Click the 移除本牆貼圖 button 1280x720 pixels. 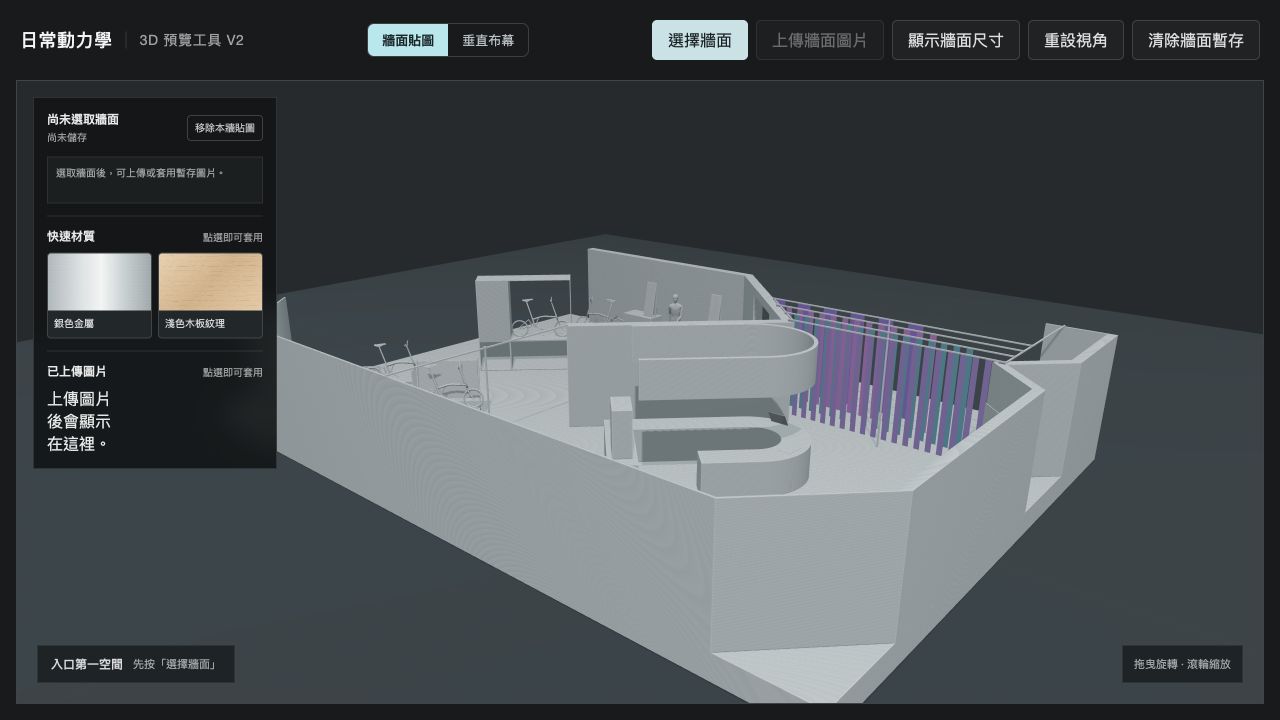point(225,128)
